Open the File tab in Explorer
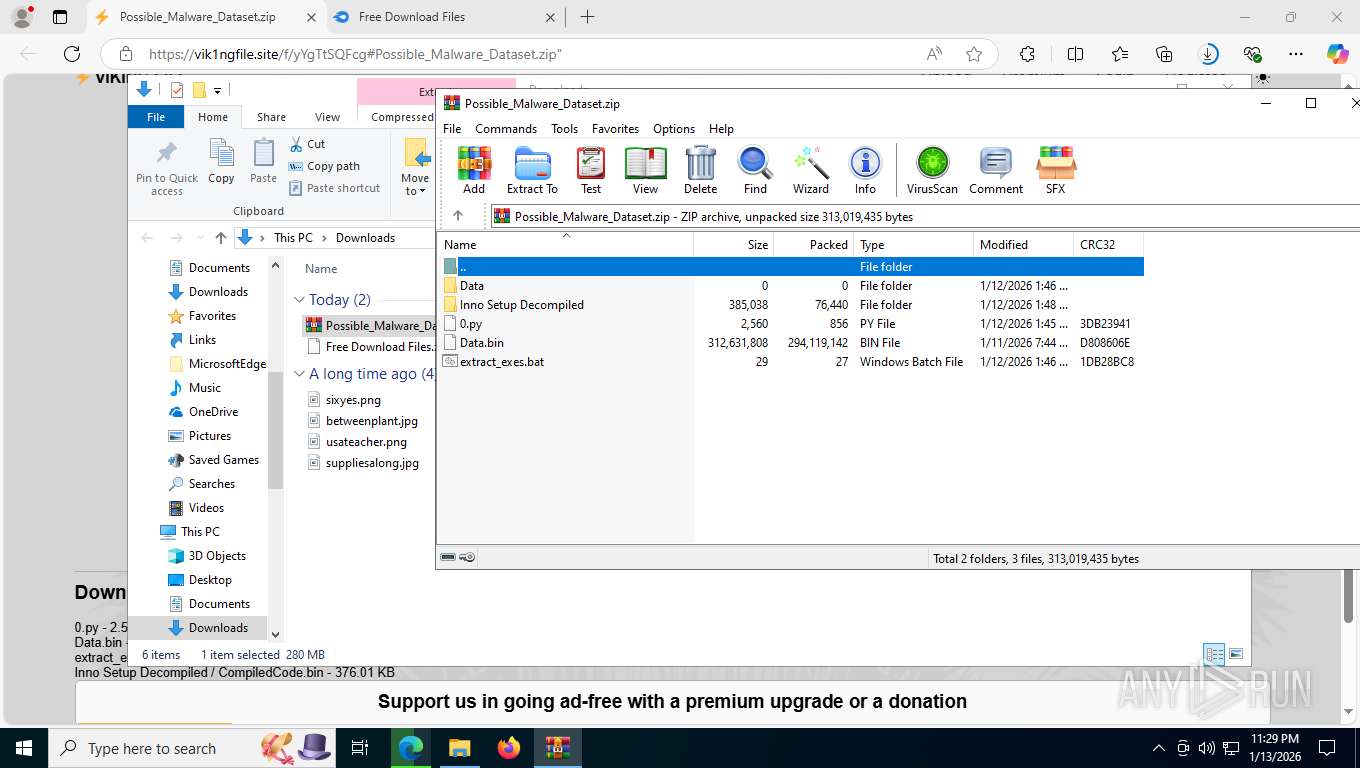1360x768 pixels. tap(156, 117)
